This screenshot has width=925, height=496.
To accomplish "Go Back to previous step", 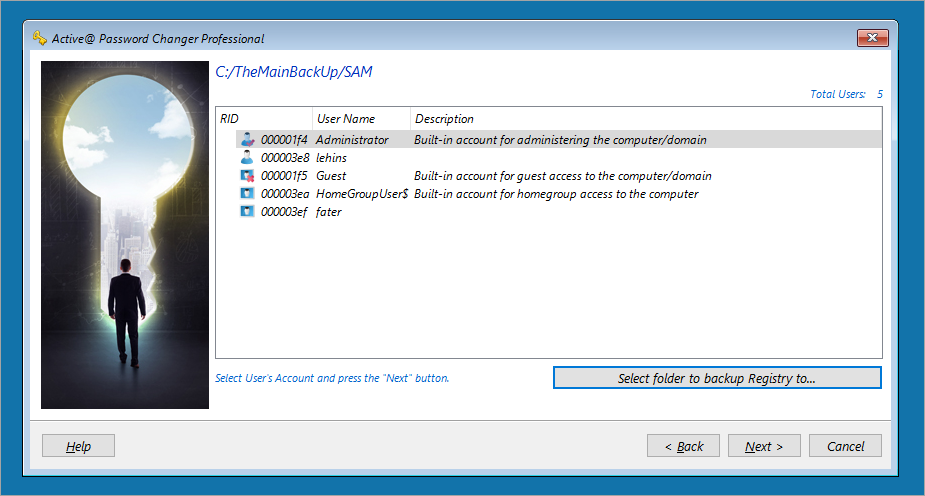I will pos(683,446).
